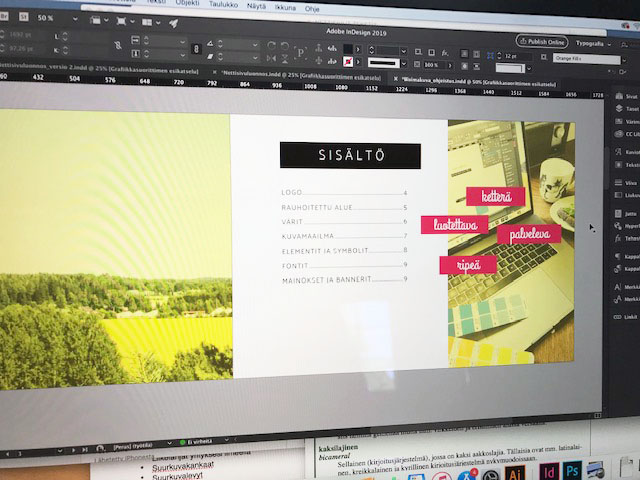
Task: Click the Illustrator icon in the Dock
Action: (x=515, y=473)
